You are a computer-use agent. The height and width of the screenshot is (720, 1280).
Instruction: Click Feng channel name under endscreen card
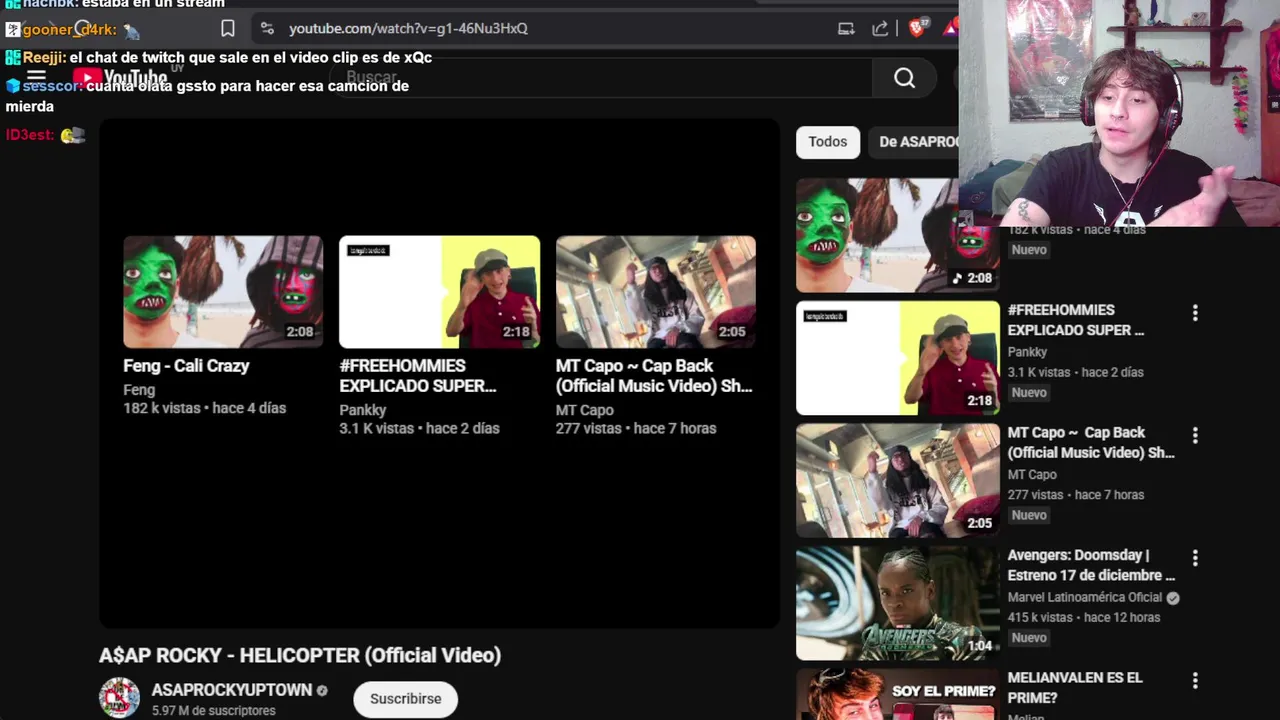[x=139, y=390]
